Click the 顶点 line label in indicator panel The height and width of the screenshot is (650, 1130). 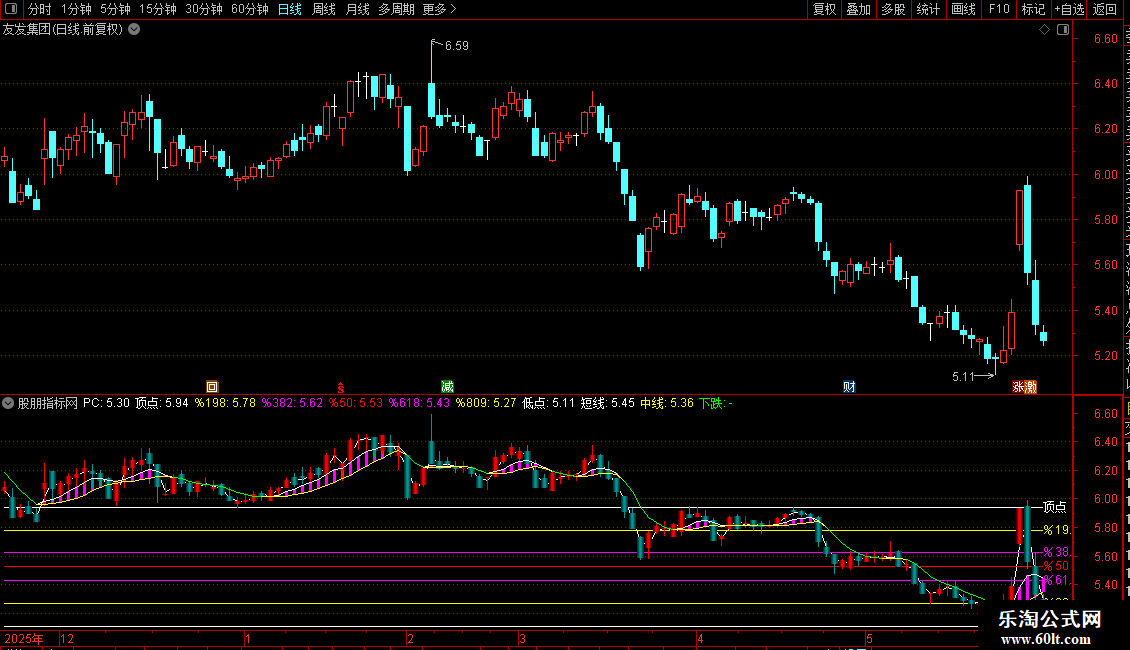pos(1054,507)
